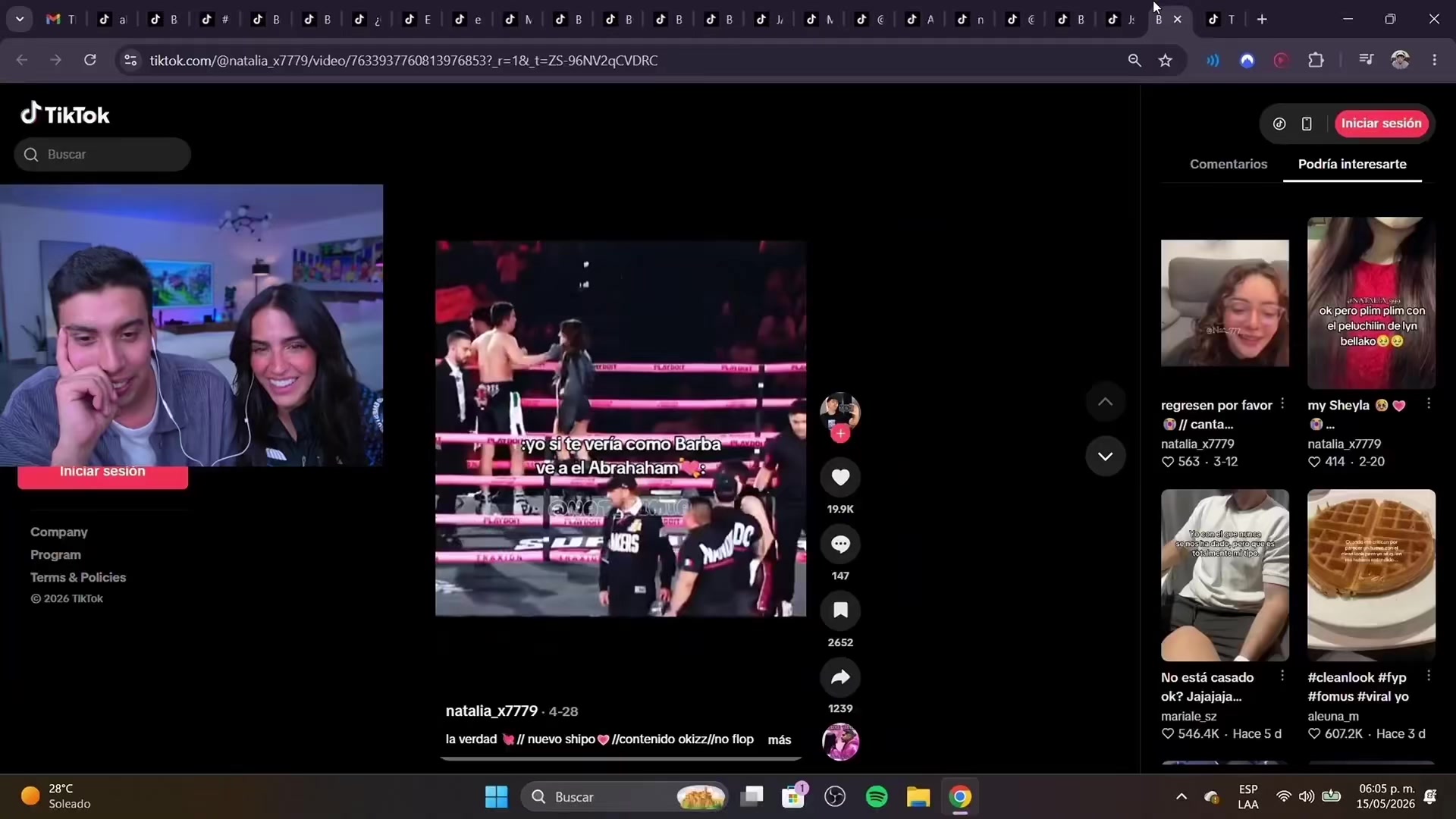This screenshot has width=1456, height=819.
Task: Go forward in browser history
Action: click(55, 60)
